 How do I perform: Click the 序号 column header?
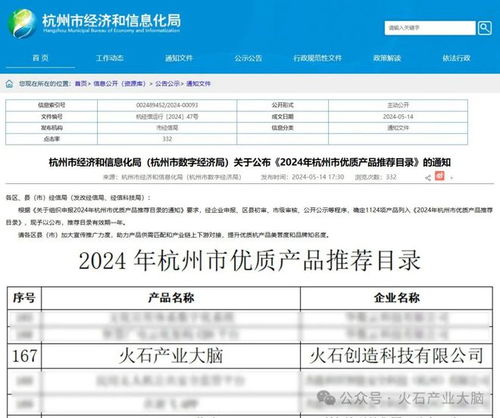(24, 298)
